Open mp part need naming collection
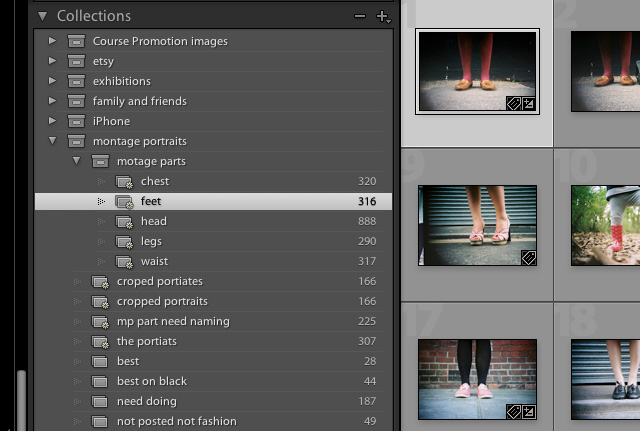 click(x=173, y=322)
